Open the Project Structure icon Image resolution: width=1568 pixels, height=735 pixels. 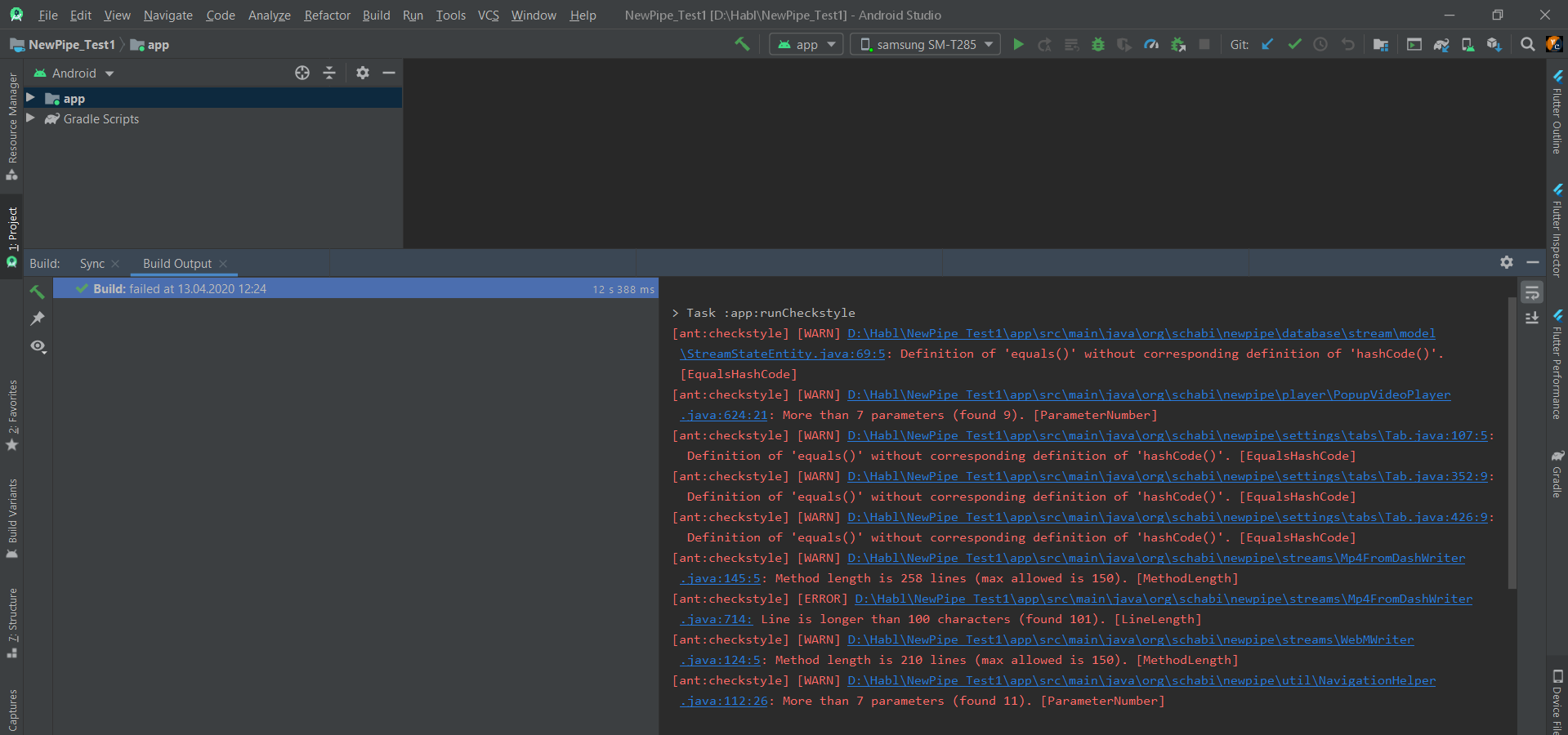(1381, 44)
